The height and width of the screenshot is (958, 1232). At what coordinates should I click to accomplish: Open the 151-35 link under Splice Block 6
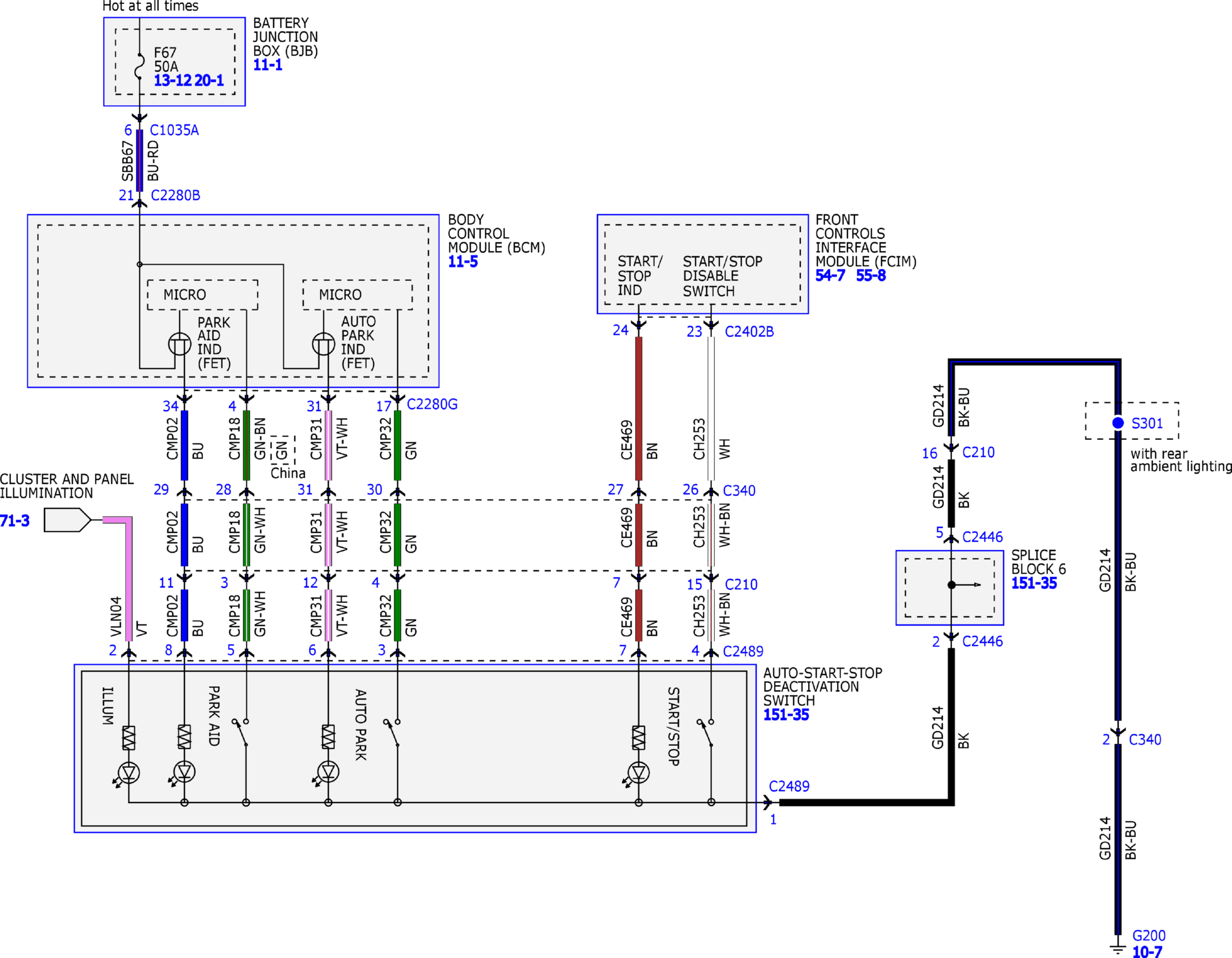tap(1034, 583)
